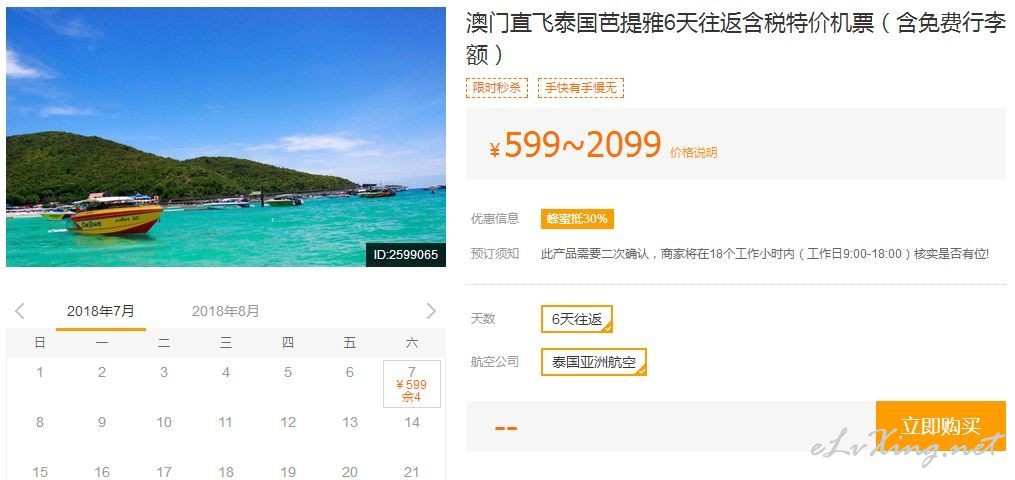
Task: Go to next month with right arrow
Action: tap(431, 311)
